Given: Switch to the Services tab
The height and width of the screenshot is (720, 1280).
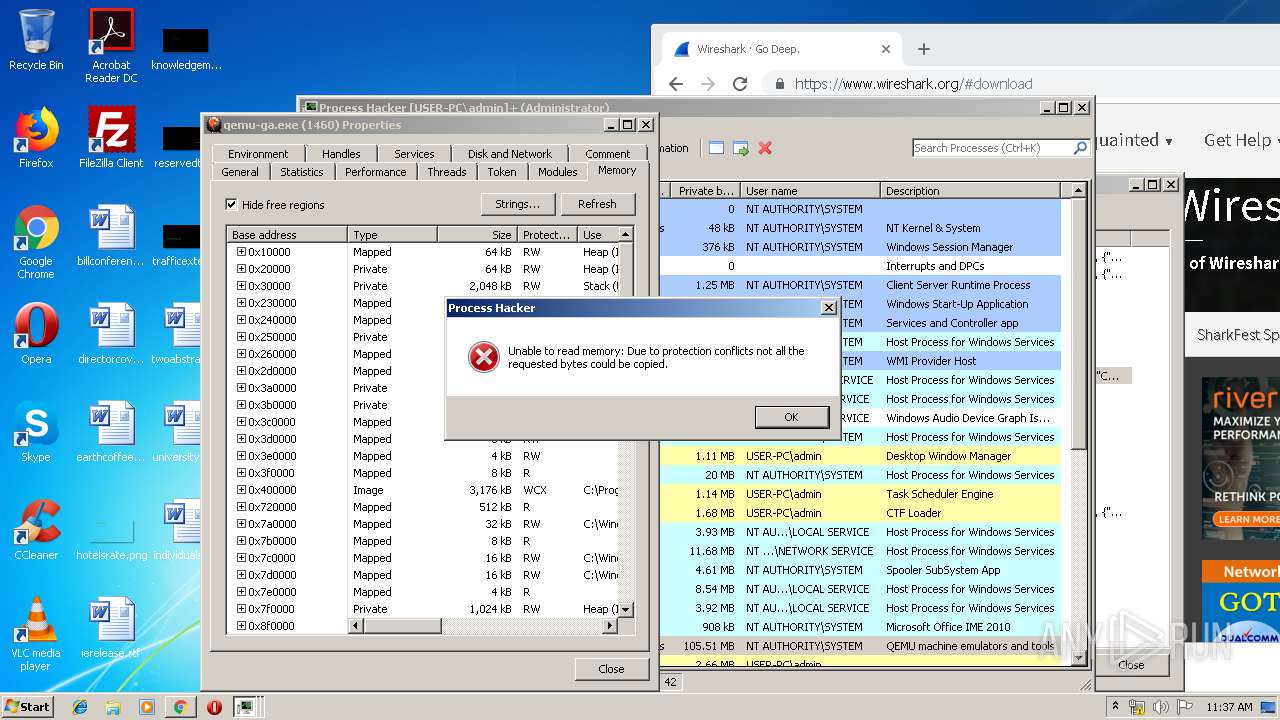Looking at the screenshot, I should [414, 154].
